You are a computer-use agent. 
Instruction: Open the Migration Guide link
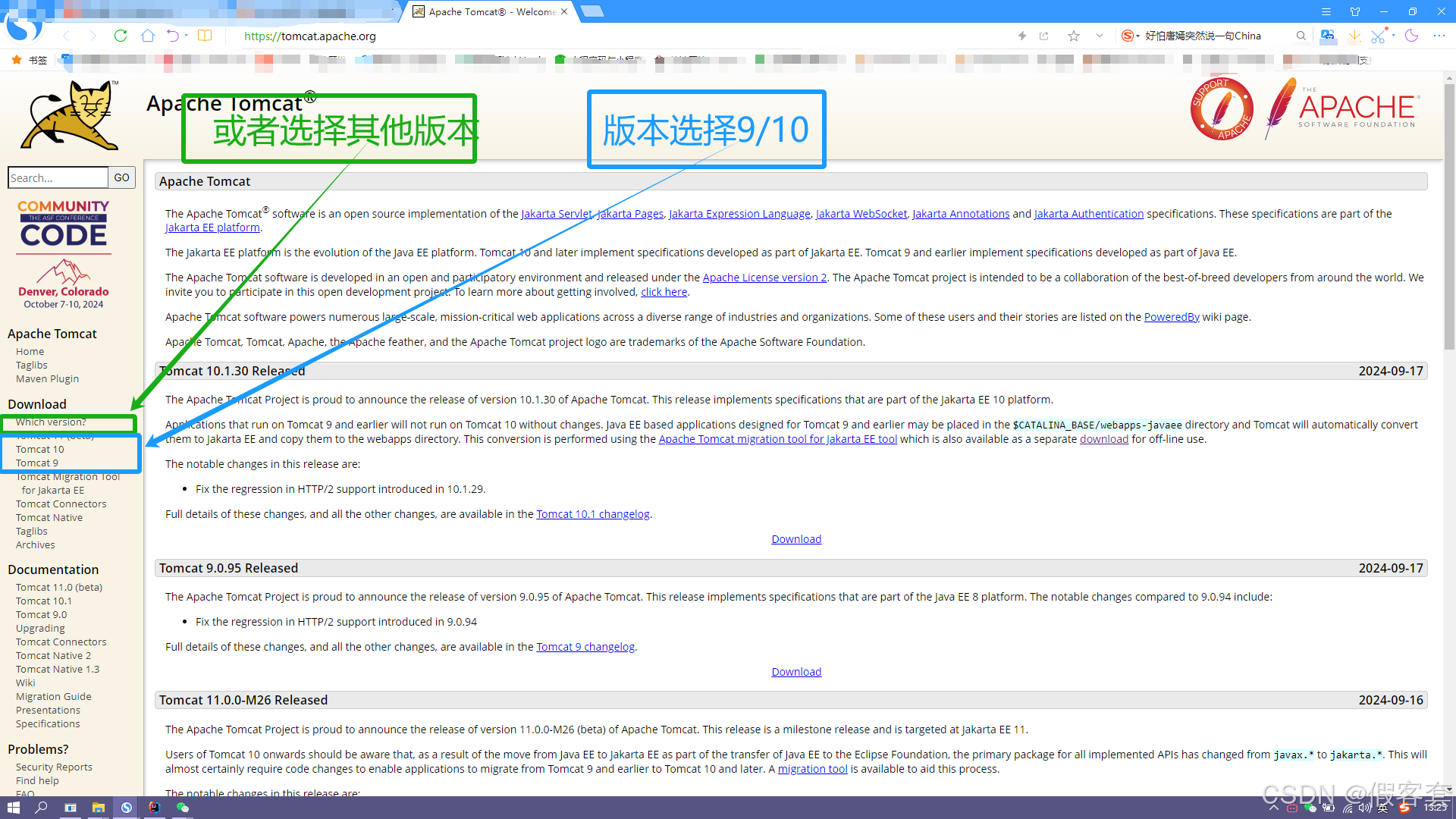click(54, 696)
